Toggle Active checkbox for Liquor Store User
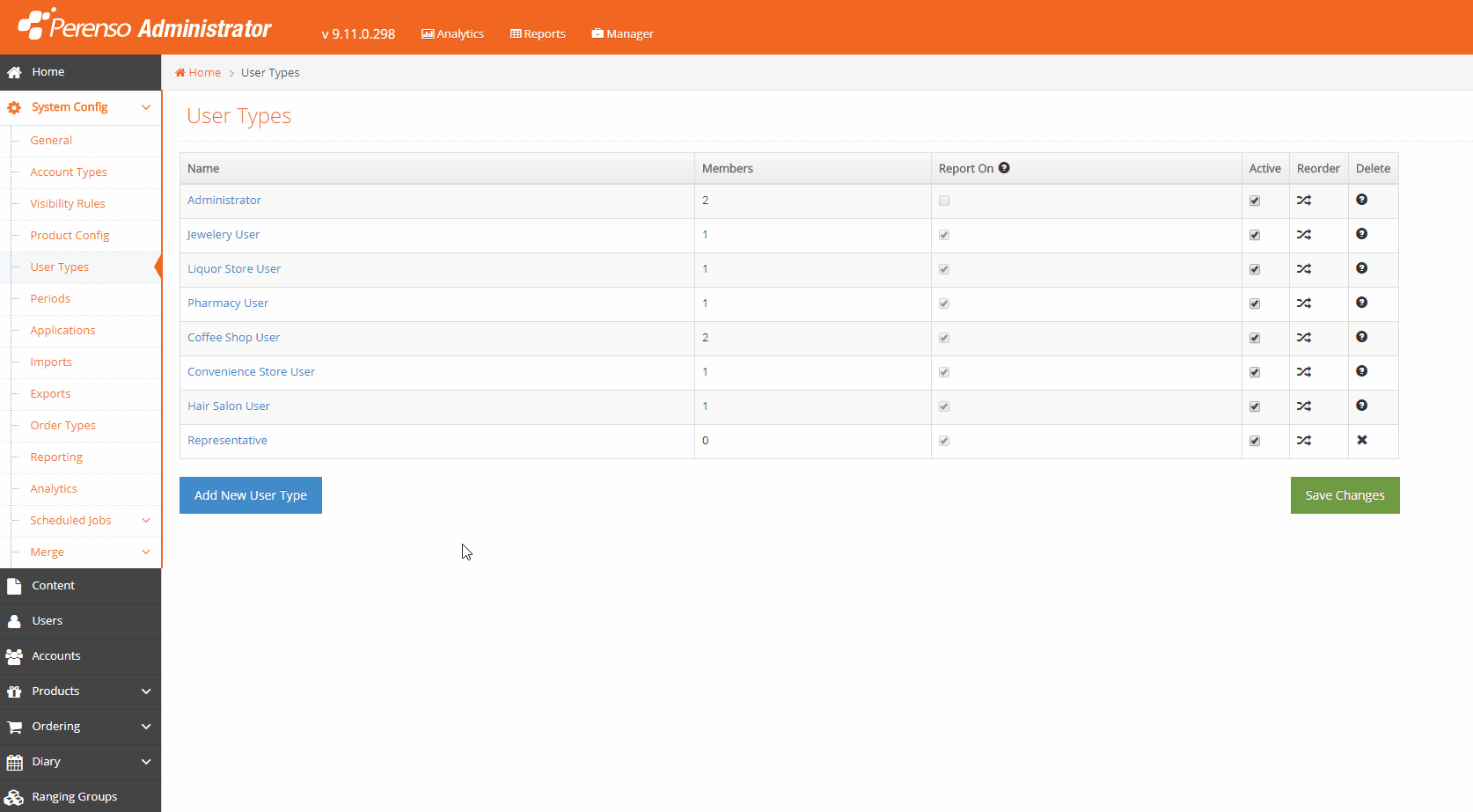Screen dimensions: 1473x812 pyautogui.click(x=1255, y=269)
